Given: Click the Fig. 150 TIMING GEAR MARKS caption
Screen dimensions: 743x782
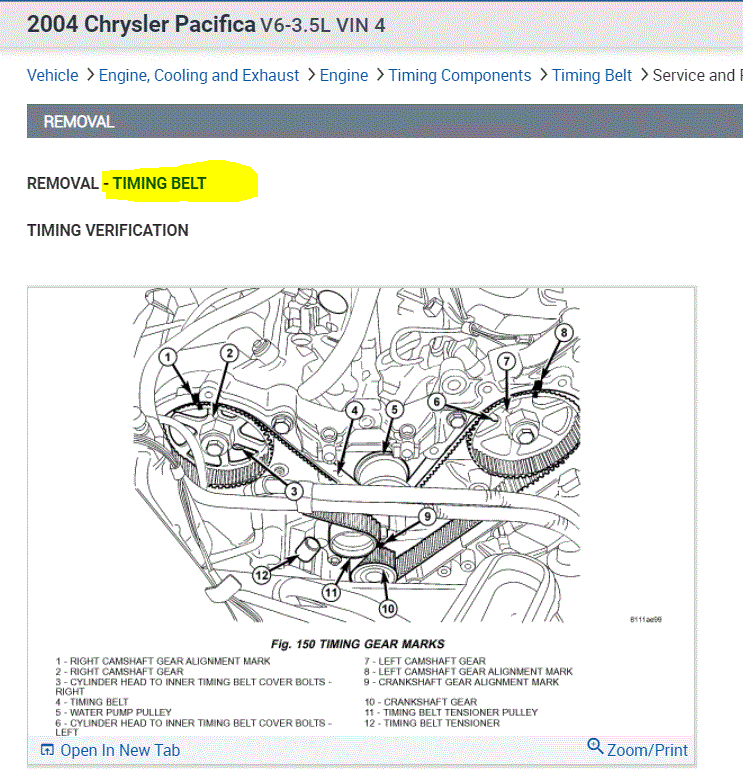Looking at the screenshot, I should click(x=358, y=644).
